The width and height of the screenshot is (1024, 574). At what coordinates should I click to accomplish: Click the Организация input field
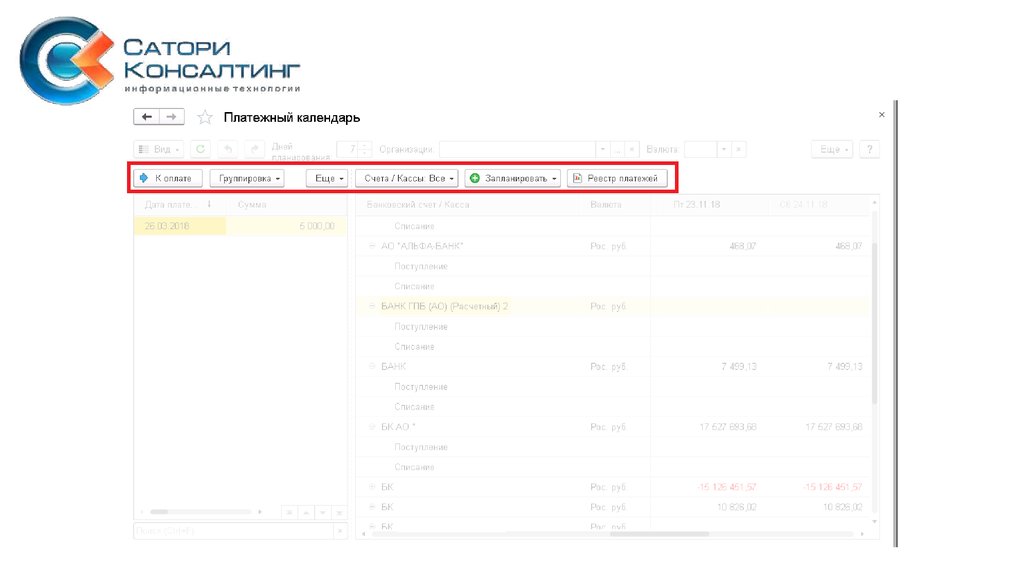[x=516, y=149]
